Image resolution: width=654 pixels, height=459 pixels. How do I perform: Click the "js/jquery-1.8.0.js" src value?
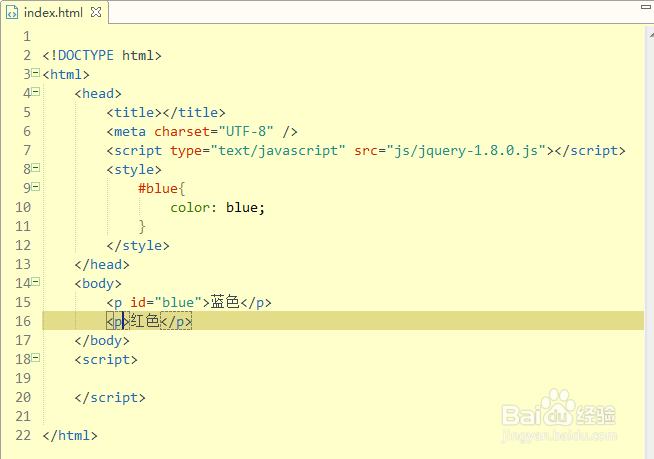(467, 151)
